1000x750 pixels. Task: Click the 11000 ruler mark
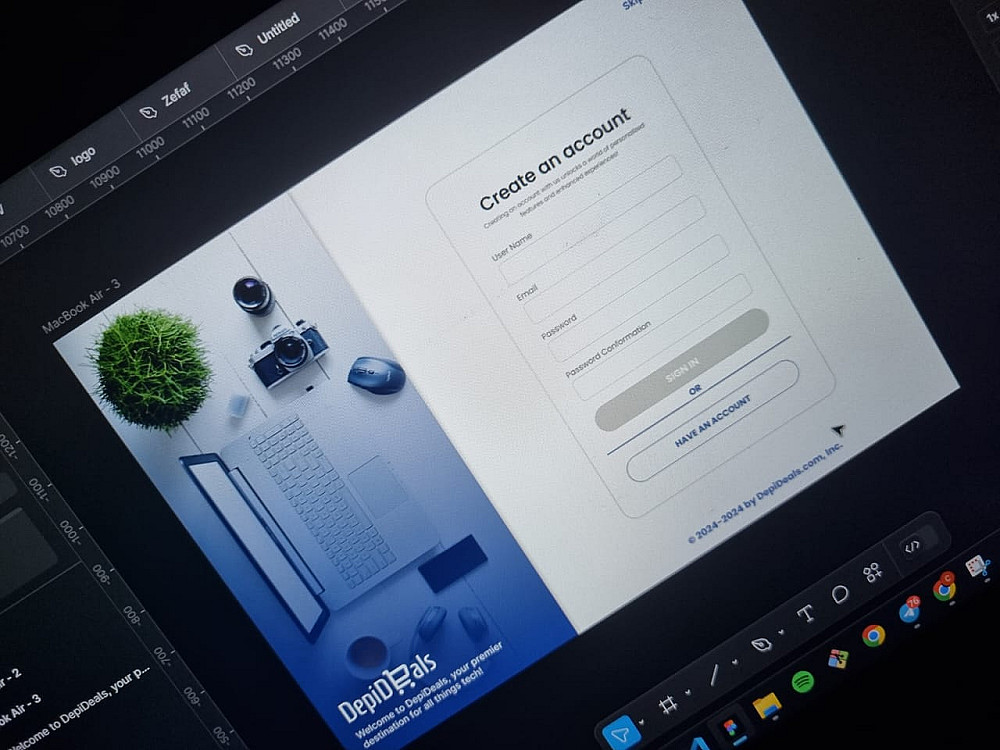tap(150, 147)
